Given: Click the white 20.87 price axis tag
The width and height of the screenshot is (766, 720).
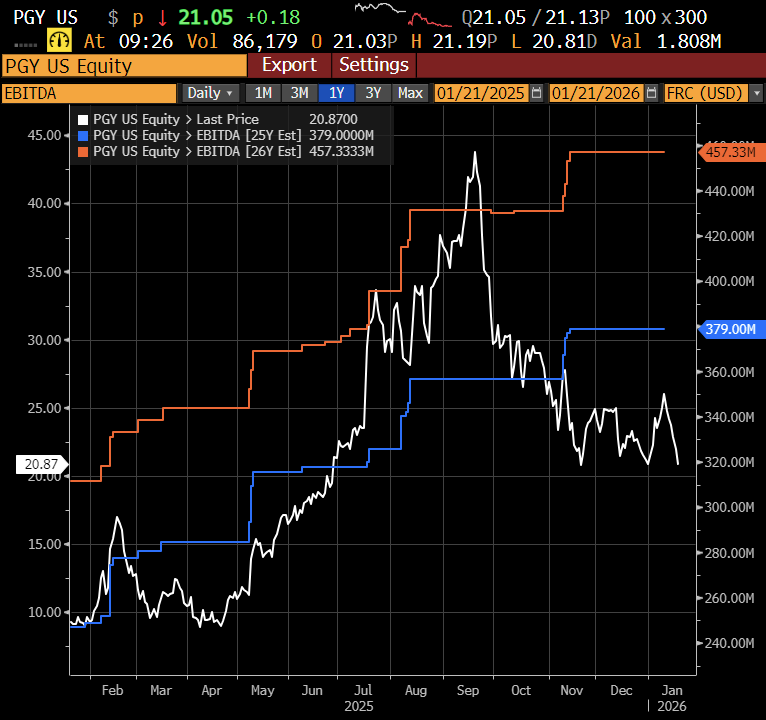Looking at the screenshot, I should click(42, 464).
